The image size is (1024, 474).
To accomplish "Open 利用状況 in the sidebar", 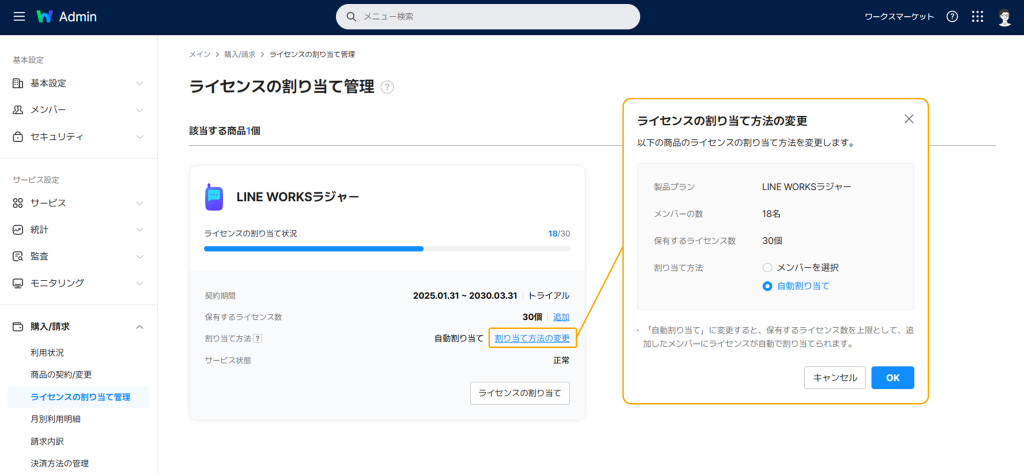I will pos(47,353).
